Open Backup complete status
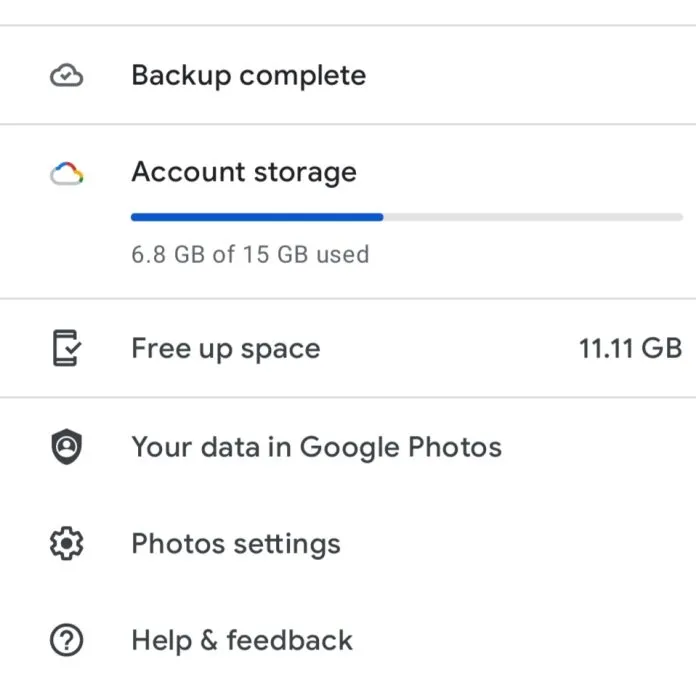The width and height of the screenshot is (696, 677). [348, 75]
